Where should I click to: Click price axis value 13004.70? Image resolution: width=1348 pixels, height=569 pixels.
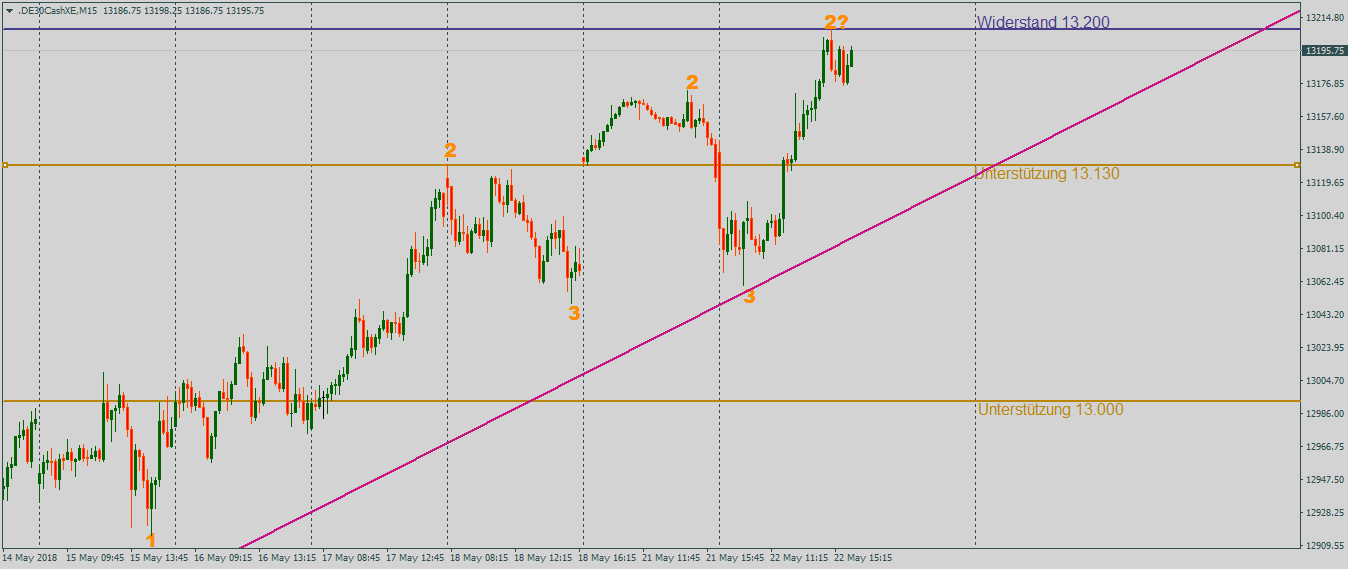[1324, 381]
